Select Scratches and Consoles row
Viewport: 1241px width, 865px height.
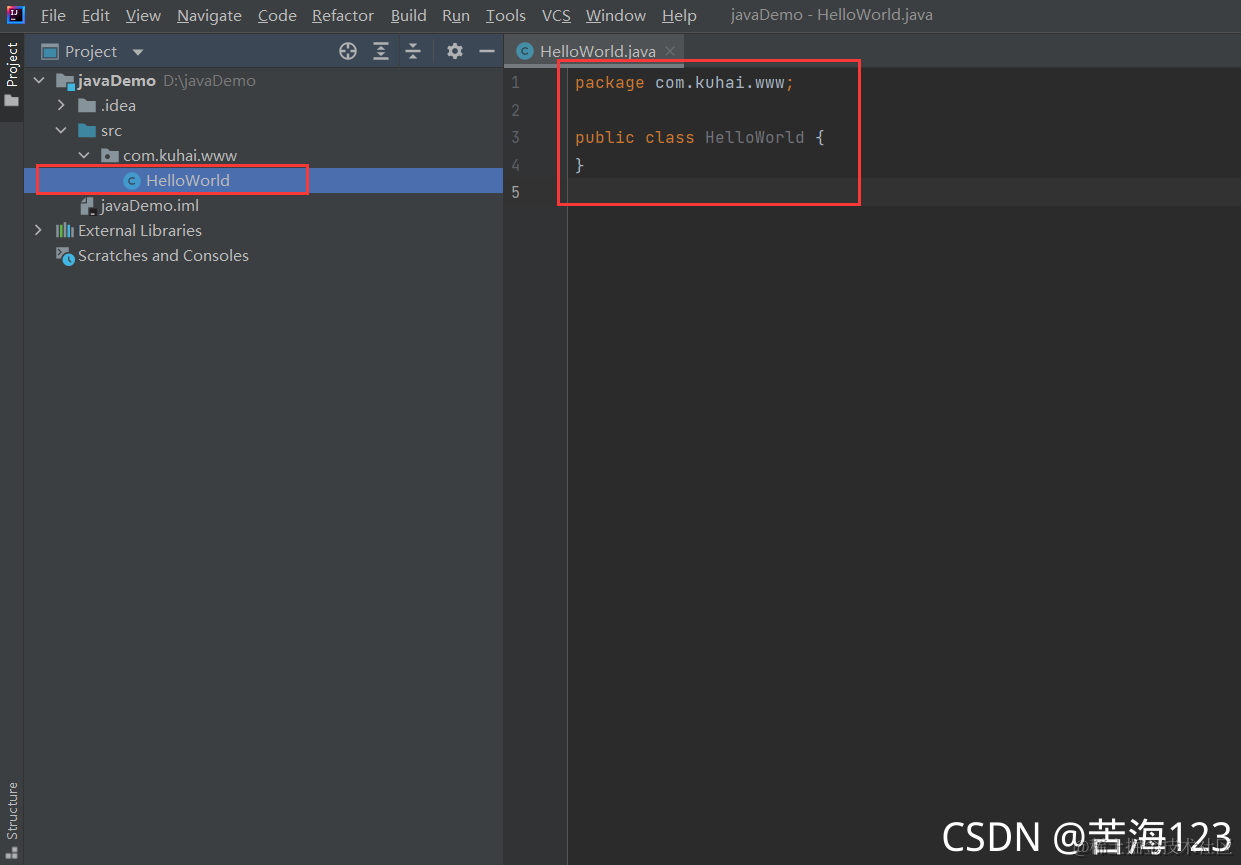(x=264, y=256)
